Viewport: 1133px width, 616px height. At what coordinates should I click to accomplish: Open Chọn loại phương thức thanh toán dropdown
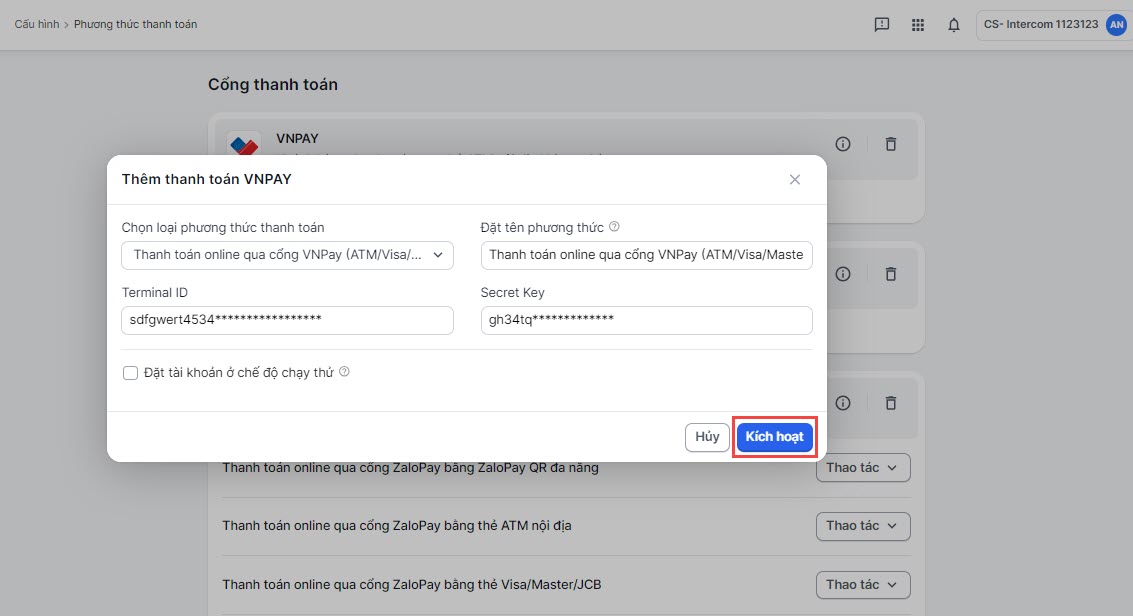pyautogui.click(x=288, y=255)
